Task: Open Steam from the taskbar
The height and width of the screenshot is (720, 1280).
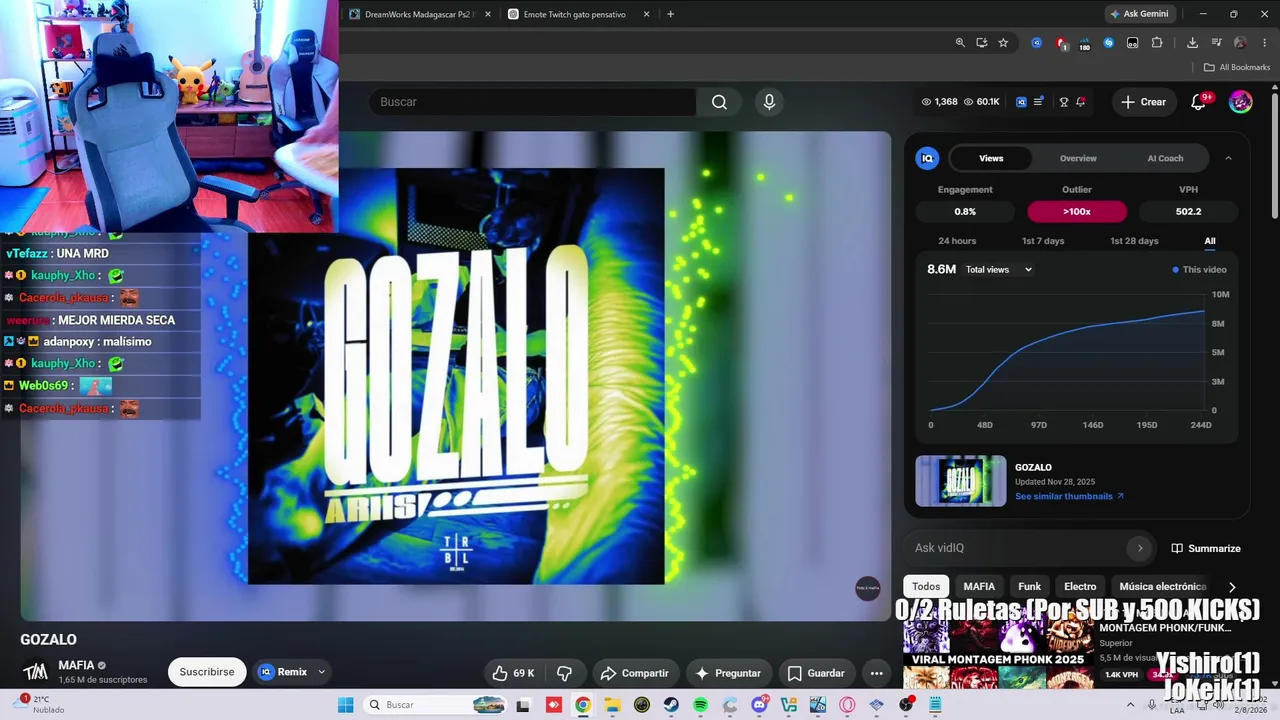Action: (671, 705)
